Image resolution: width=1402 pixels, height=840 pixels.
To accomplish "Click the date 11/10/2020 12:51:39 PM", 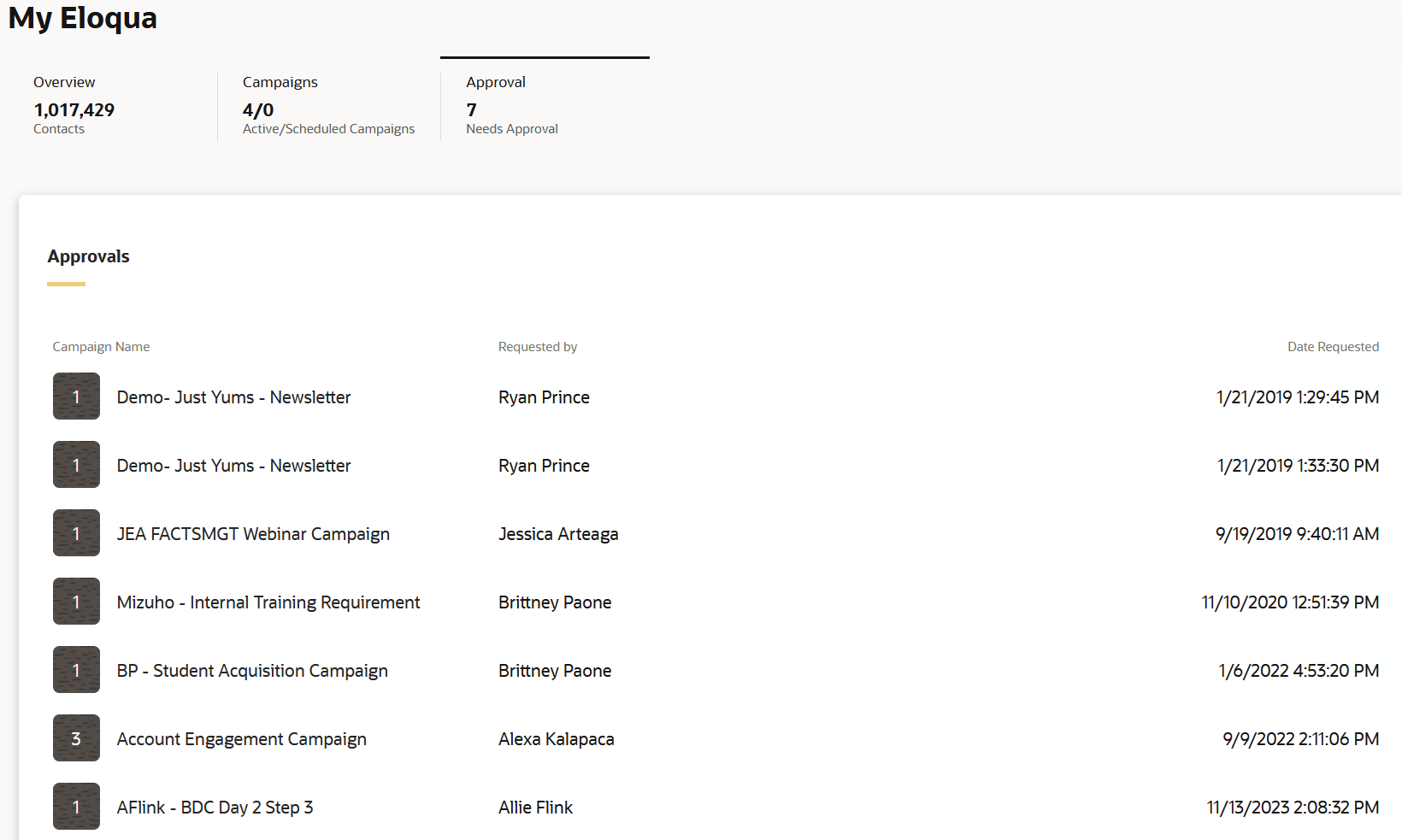I will [1290, 602].
